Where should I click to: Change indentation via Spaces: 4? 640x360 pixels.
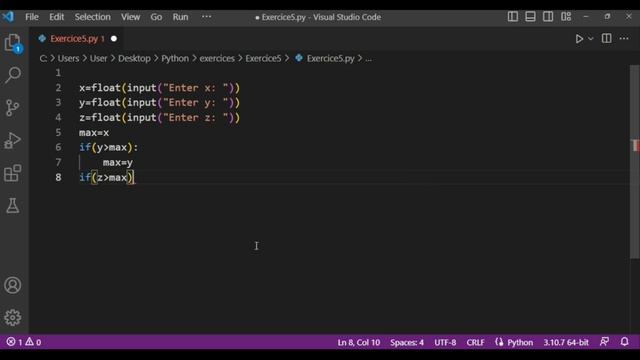coord(407,342)
